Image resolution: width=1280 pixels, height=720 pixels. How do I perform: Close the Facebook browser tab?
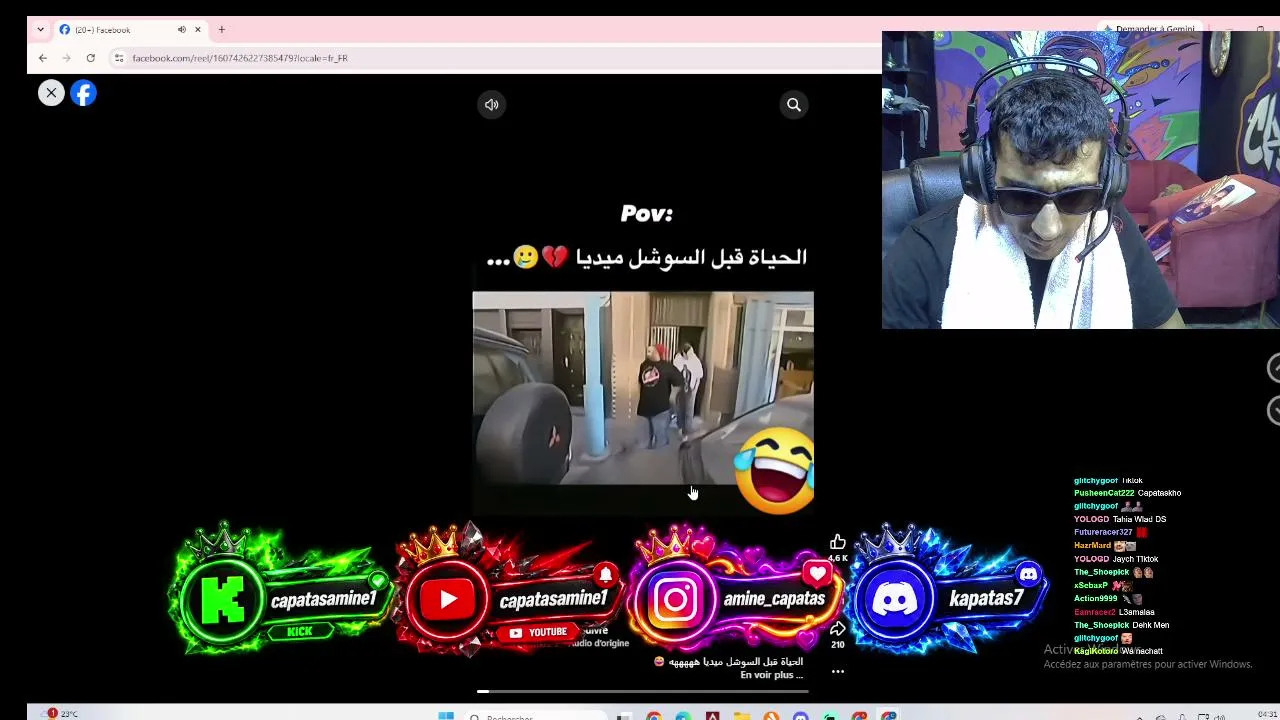pyautogui.click(x=198, y=30)
